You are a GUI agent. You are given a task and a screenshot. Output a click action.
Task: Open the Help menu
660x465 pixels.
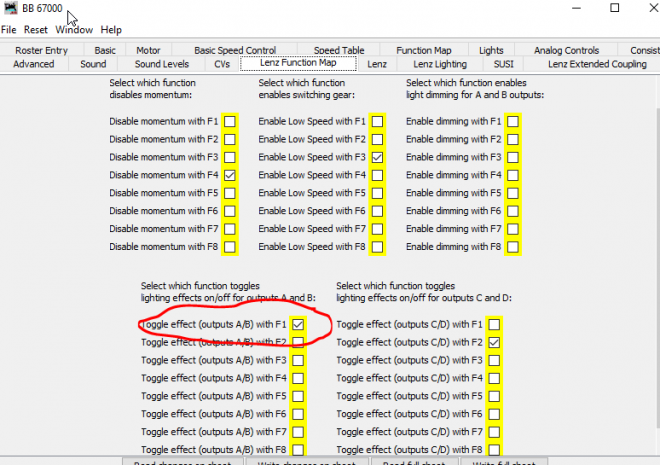tap(111, 30)
